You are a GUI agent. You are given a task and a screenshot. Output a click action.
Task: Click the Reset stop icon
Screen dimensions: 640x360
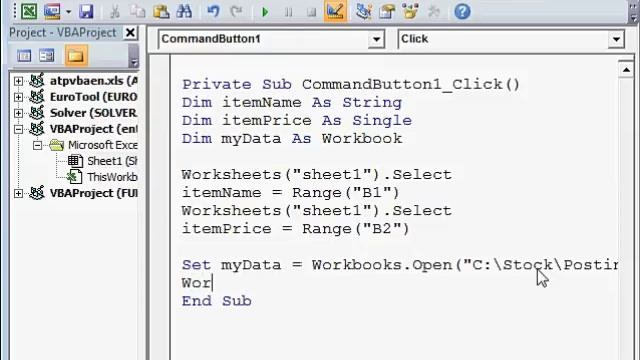[311, 12]
